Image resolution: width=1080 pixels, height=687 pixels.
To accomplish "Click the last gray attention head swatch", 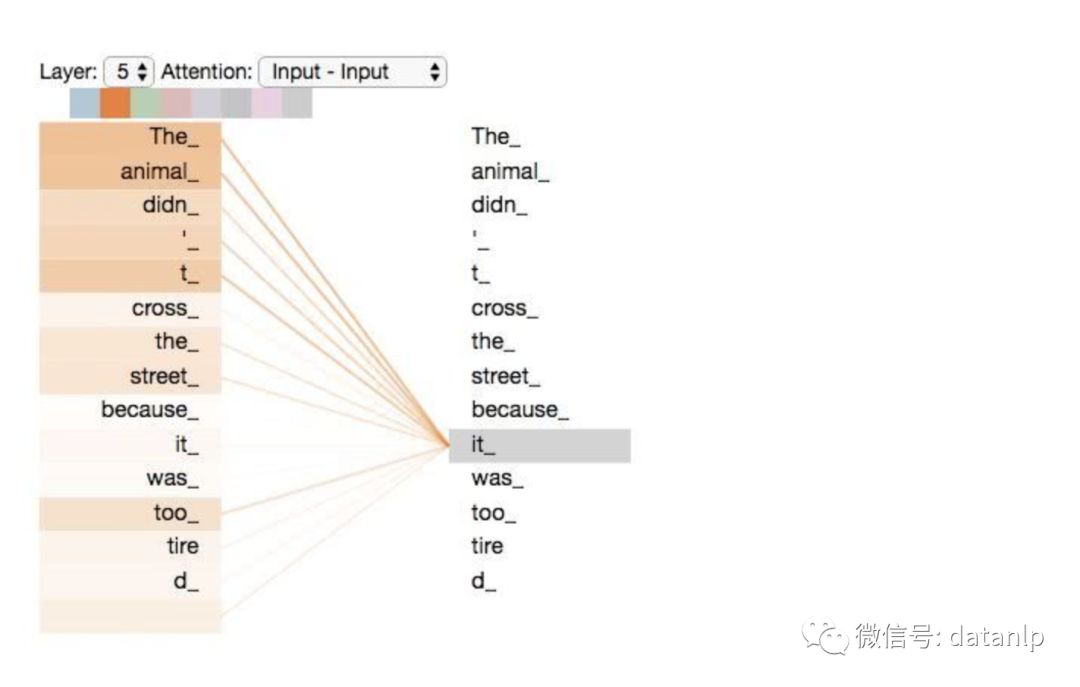I will tap(297, 103).
